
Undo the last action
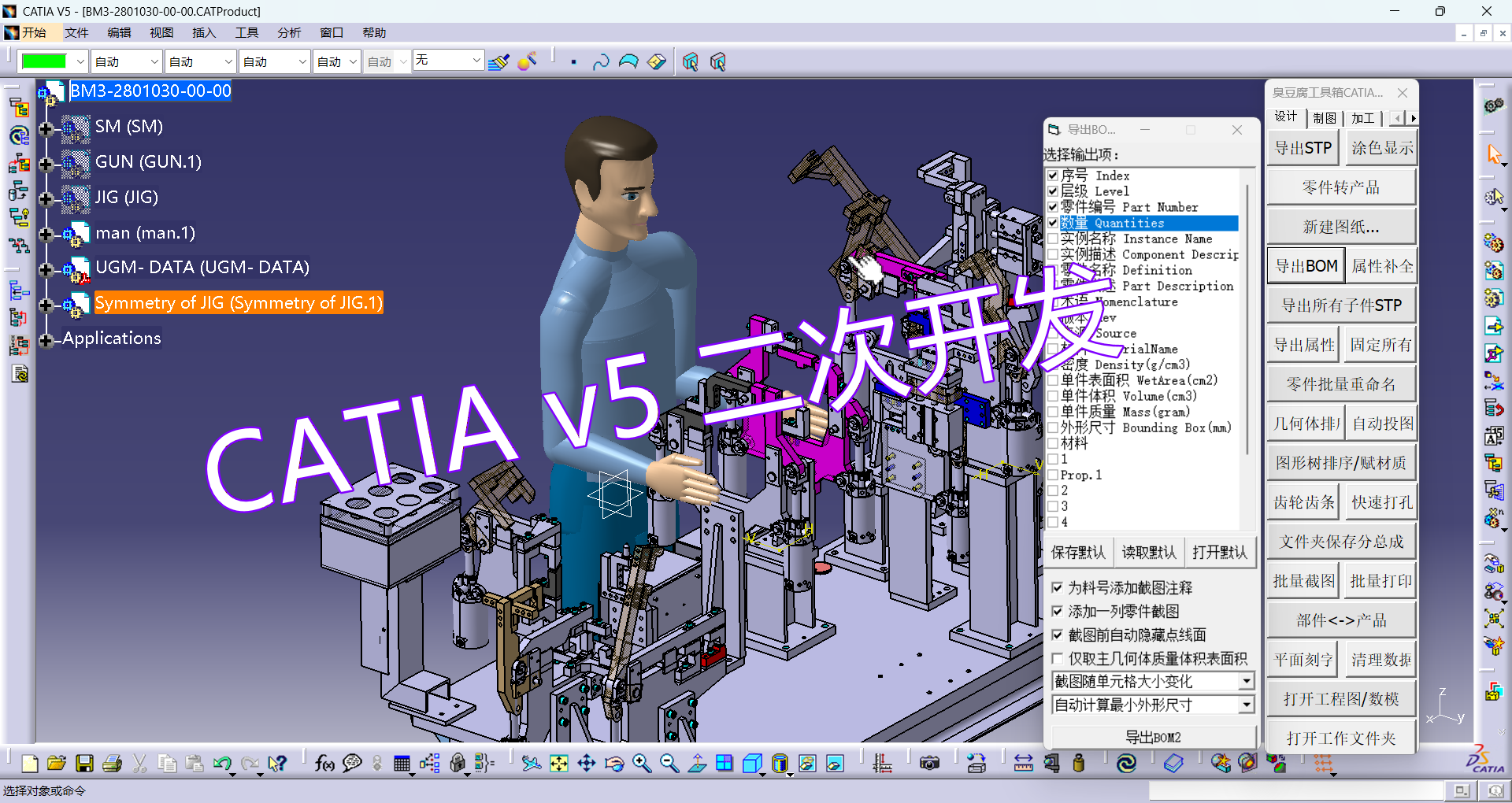pos(222,763)
